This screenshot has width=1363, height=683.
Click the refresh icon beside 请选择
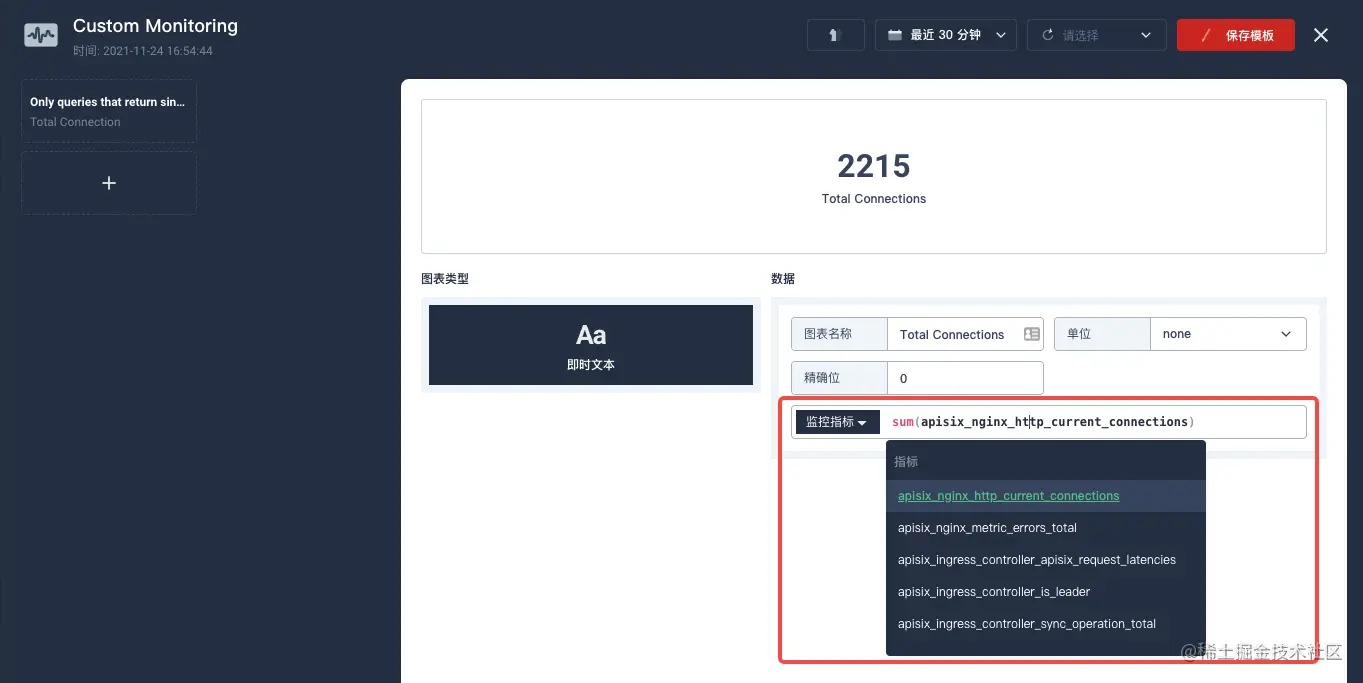click(x=1048, y=35)
